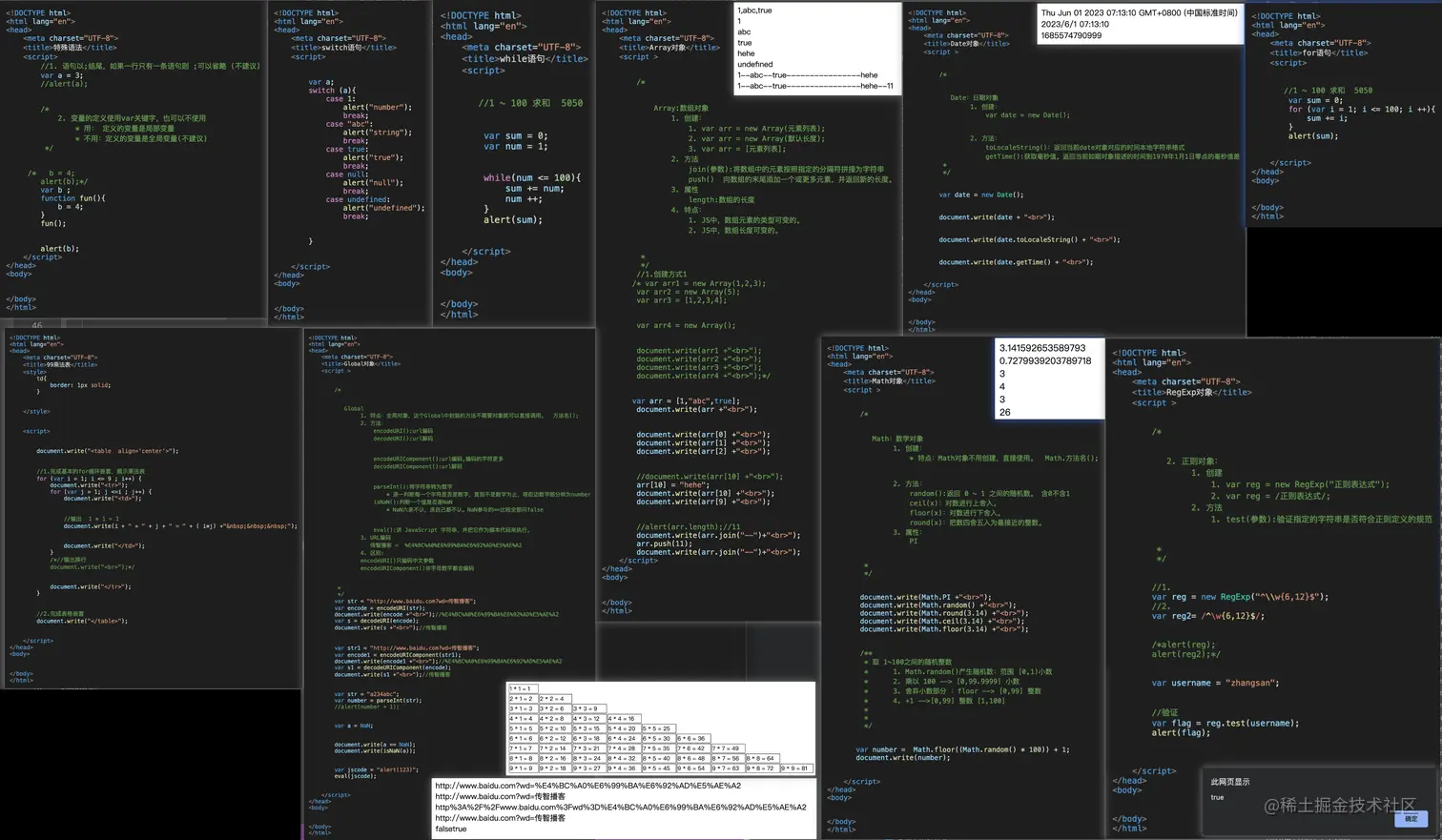Click the 'function fun(){' line
The width and height of the screenshot is (1442, 840).
(x=72, y=198)
